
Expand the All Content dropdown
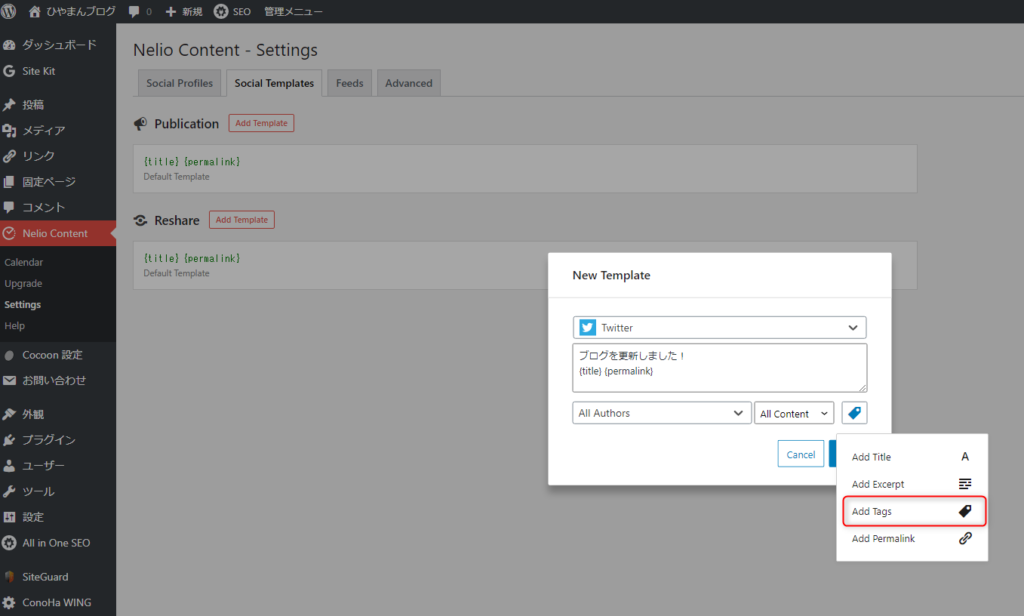[x=794, y=413]
